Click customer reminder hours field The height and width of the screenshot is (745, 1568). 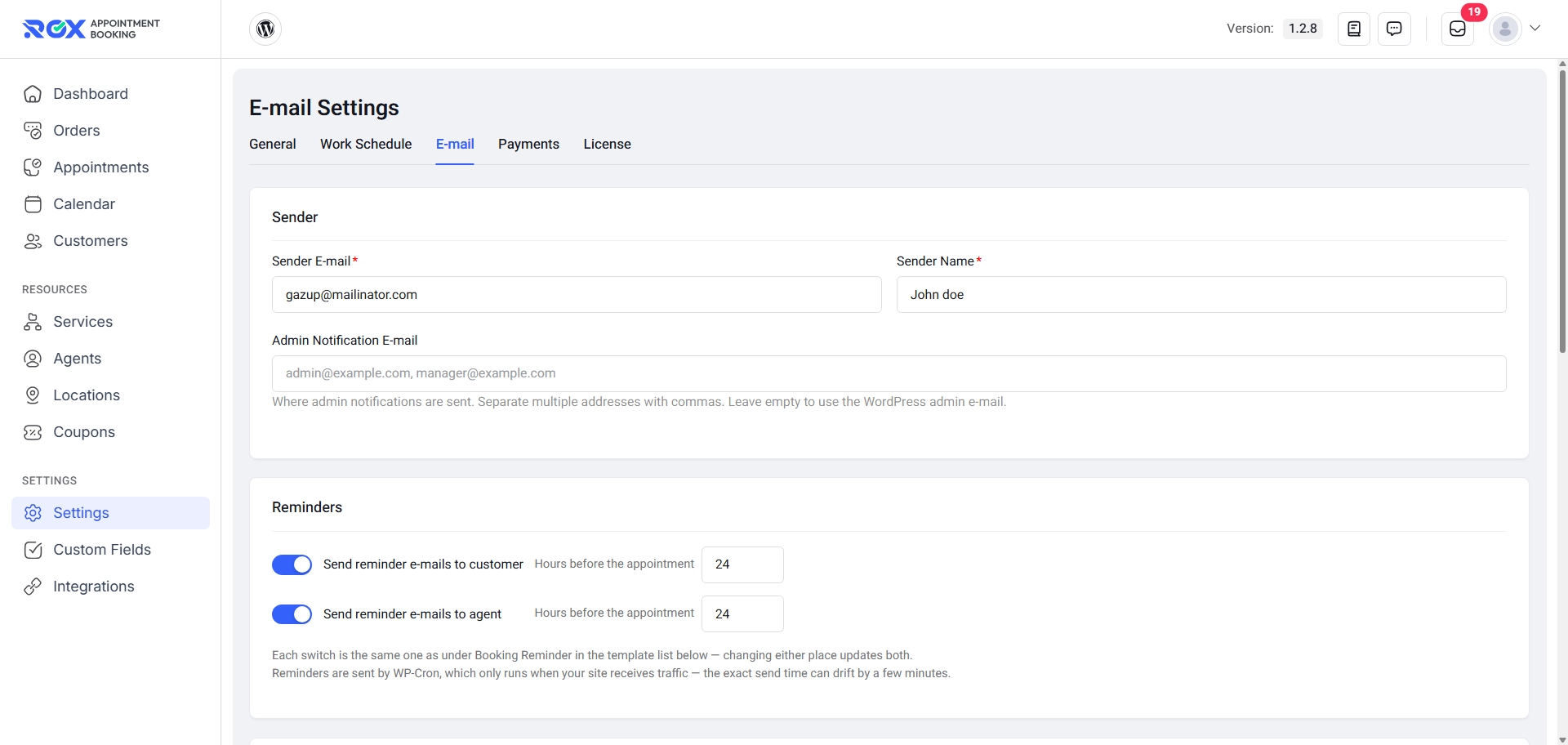tap(742, 564)
